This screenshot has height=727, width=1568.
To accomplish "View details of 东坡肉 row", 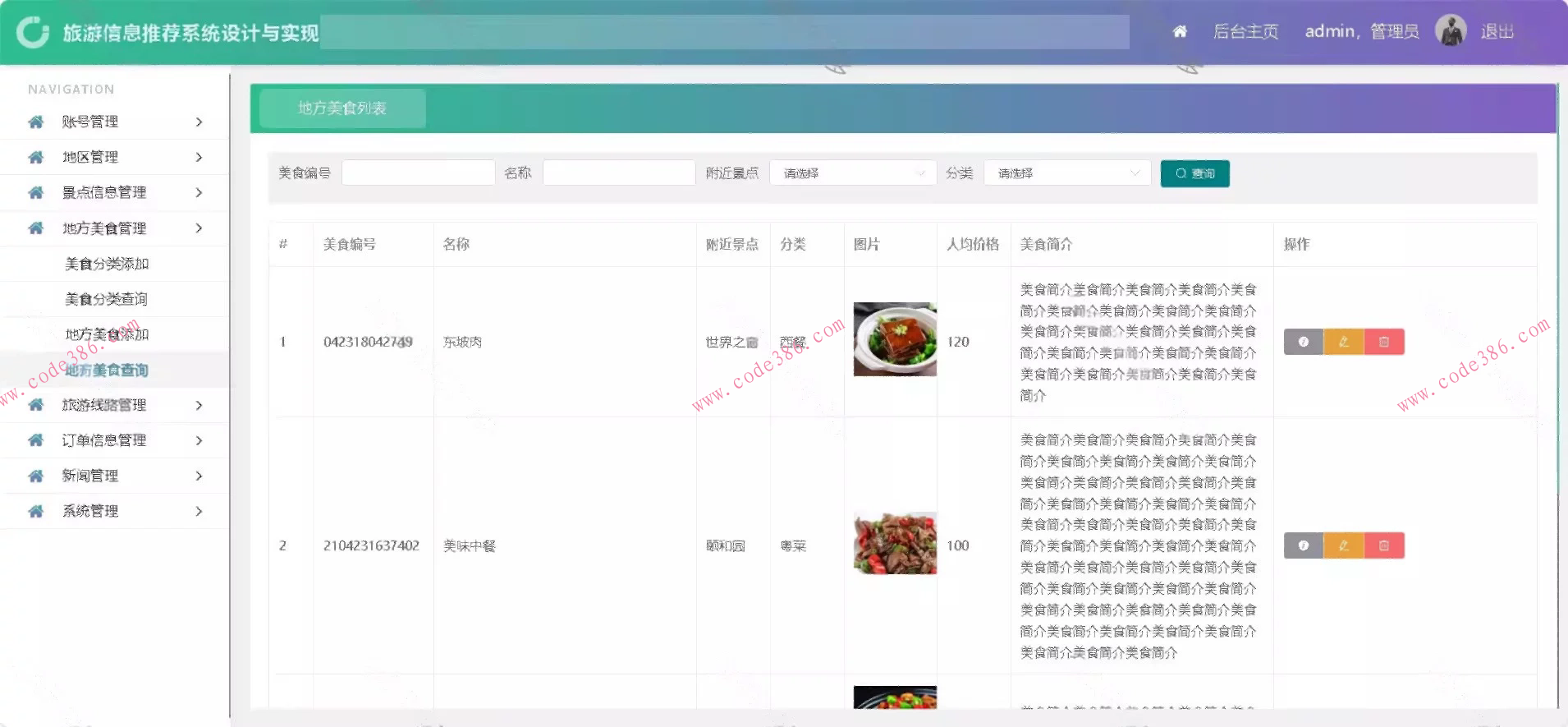I will [1304, 342].
